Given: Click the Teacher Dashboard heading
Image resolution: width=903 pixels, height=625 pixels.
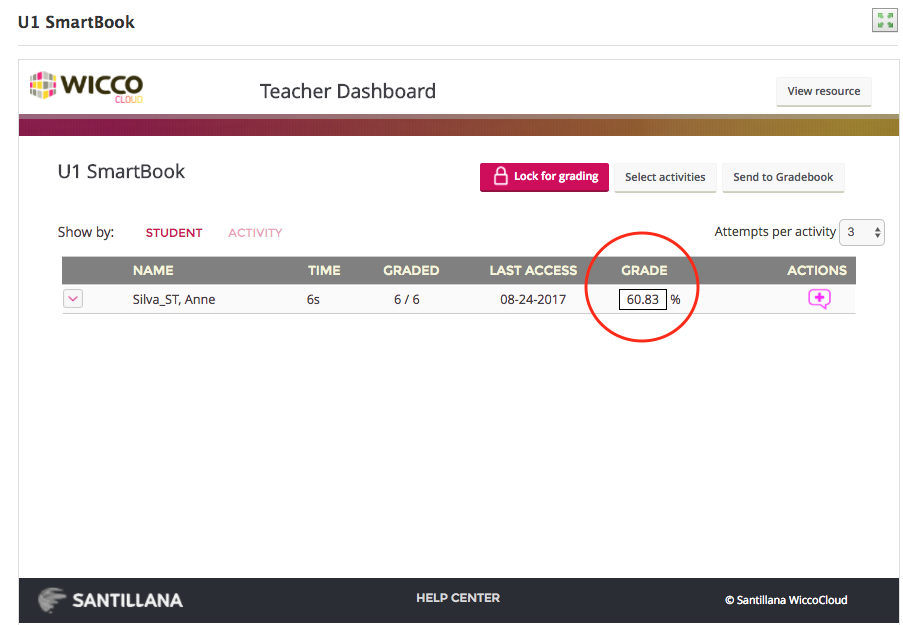Looking at the screenshot, I should 348,91.
